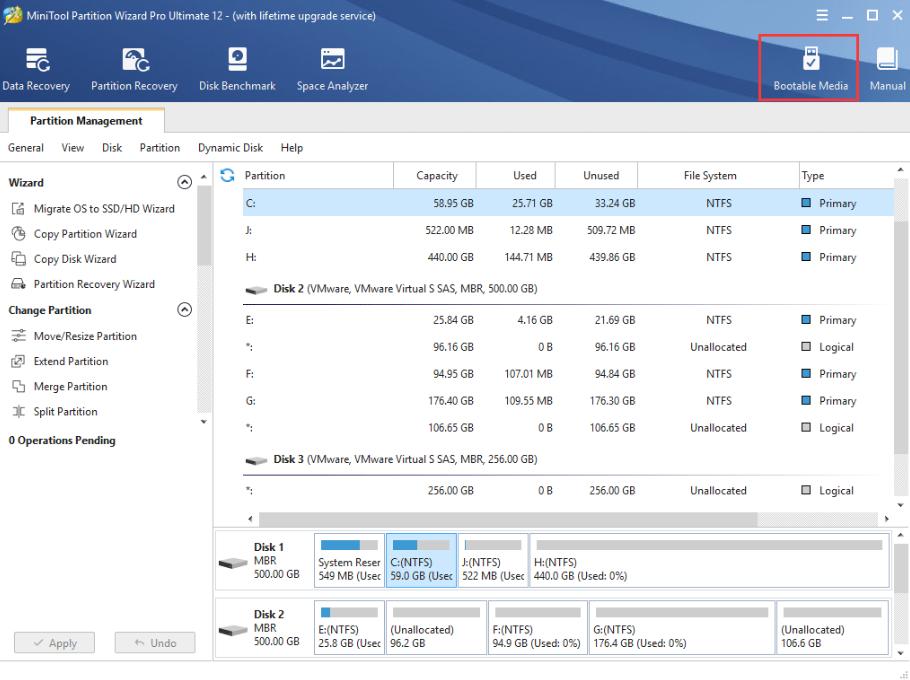Open the Bootable Media builder
910x680 pixels.
(x=810, y=68)
